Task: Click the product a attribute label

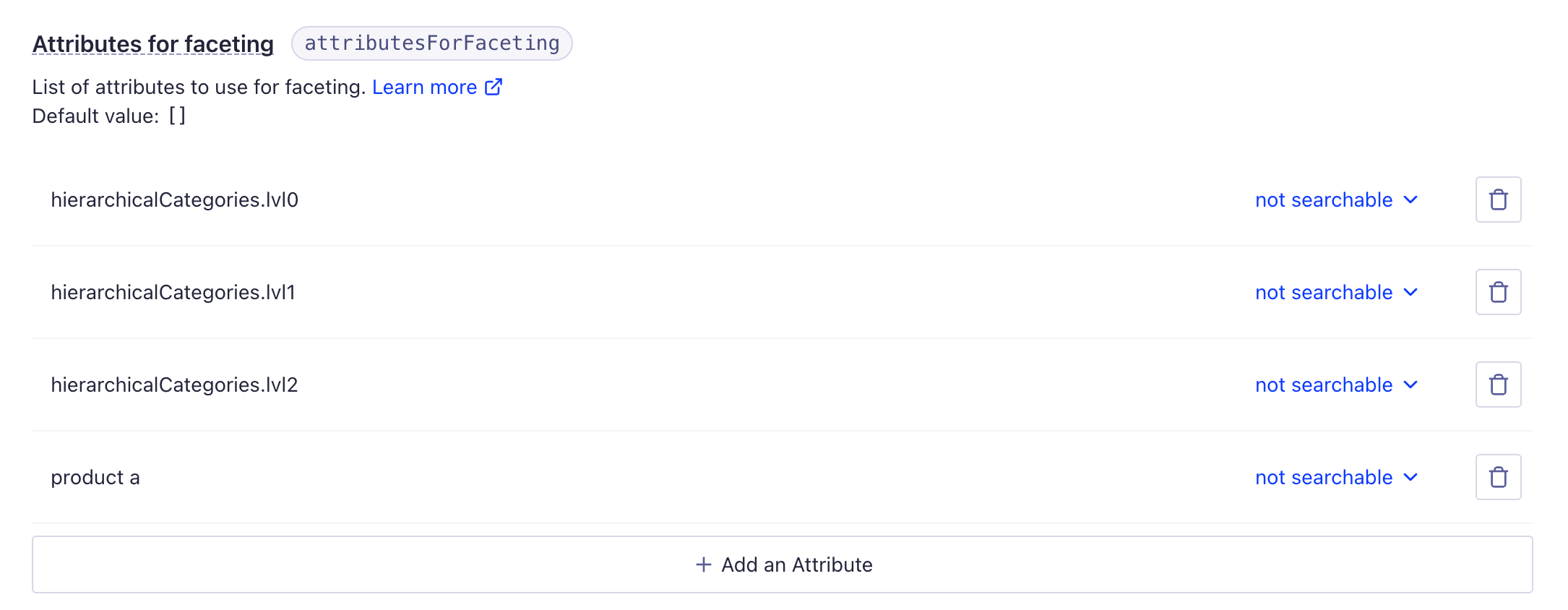Action: click(95, 477)
